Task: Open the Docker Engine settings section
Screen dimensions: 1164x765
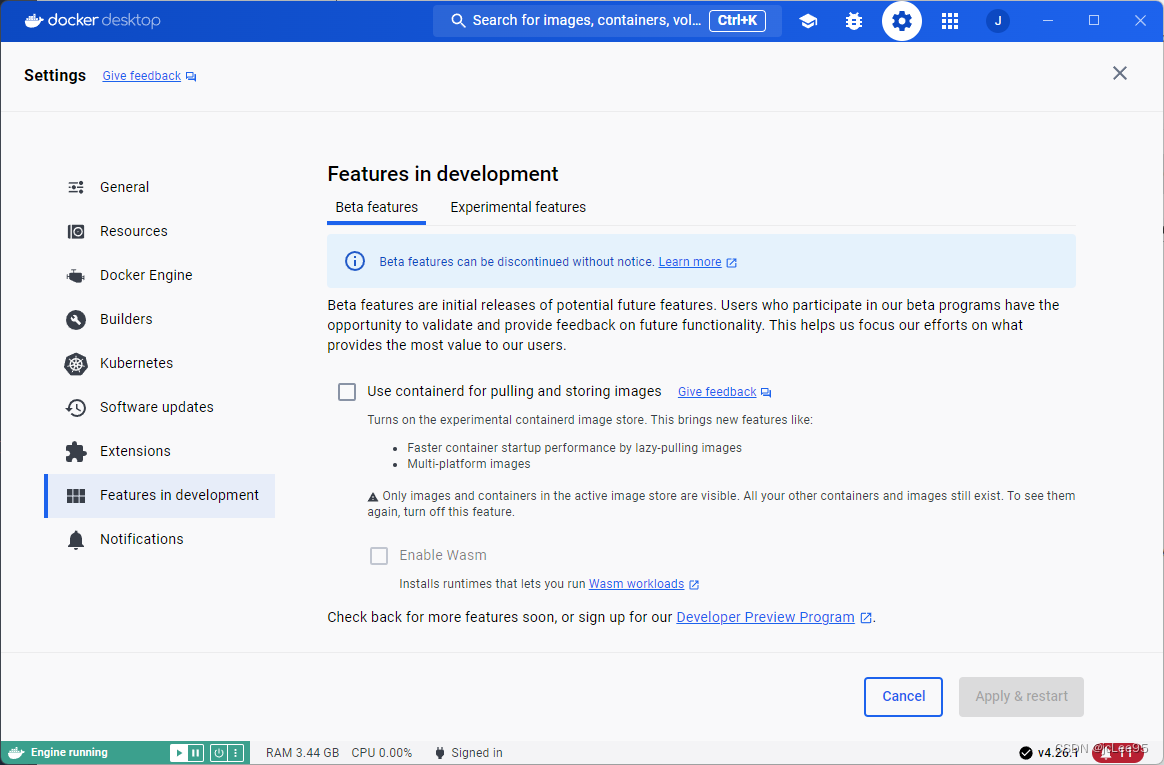Action: click(160, 275)
